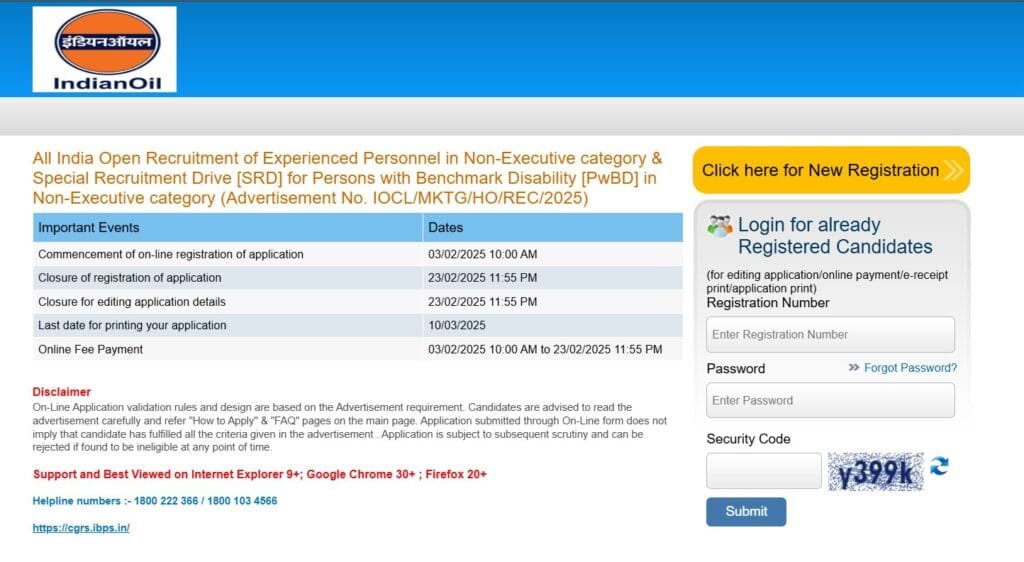Select the Last date for printing row
This screenshot has width=1024, height=562.
coord(132,325)
